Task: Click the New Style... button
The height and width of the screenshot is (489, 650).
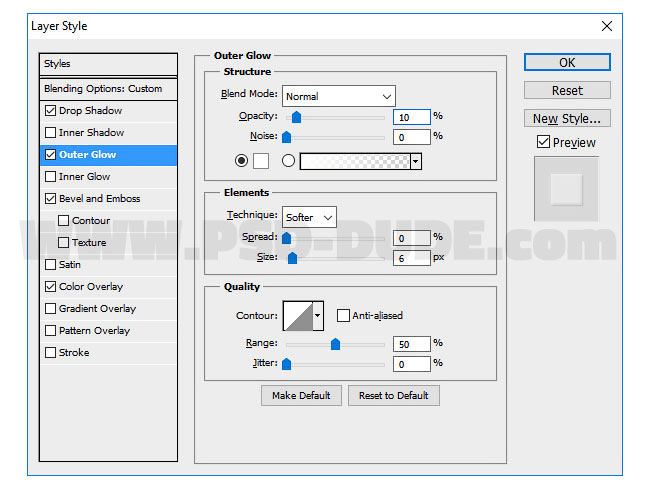Action: 567,118
